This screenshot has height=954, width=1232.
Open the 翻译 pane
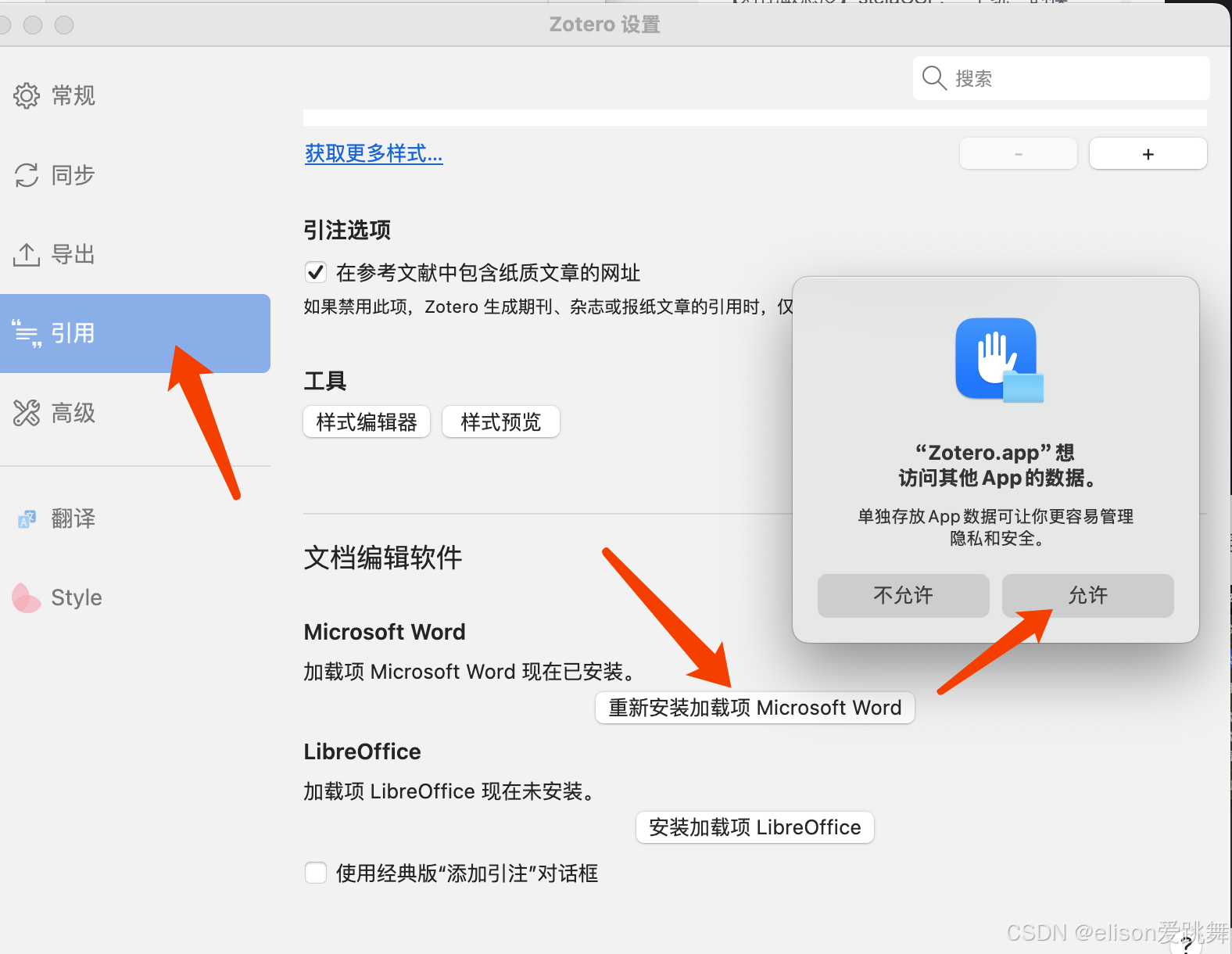click(73, 518)
